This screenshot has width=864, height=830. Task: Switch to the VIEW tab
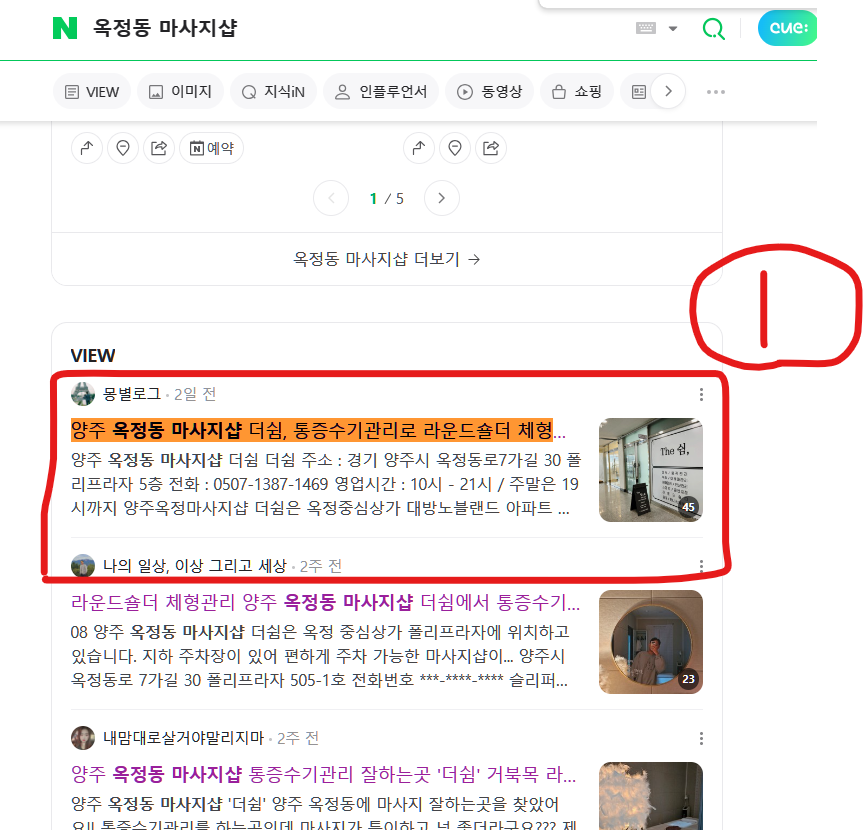pos(91,91)
